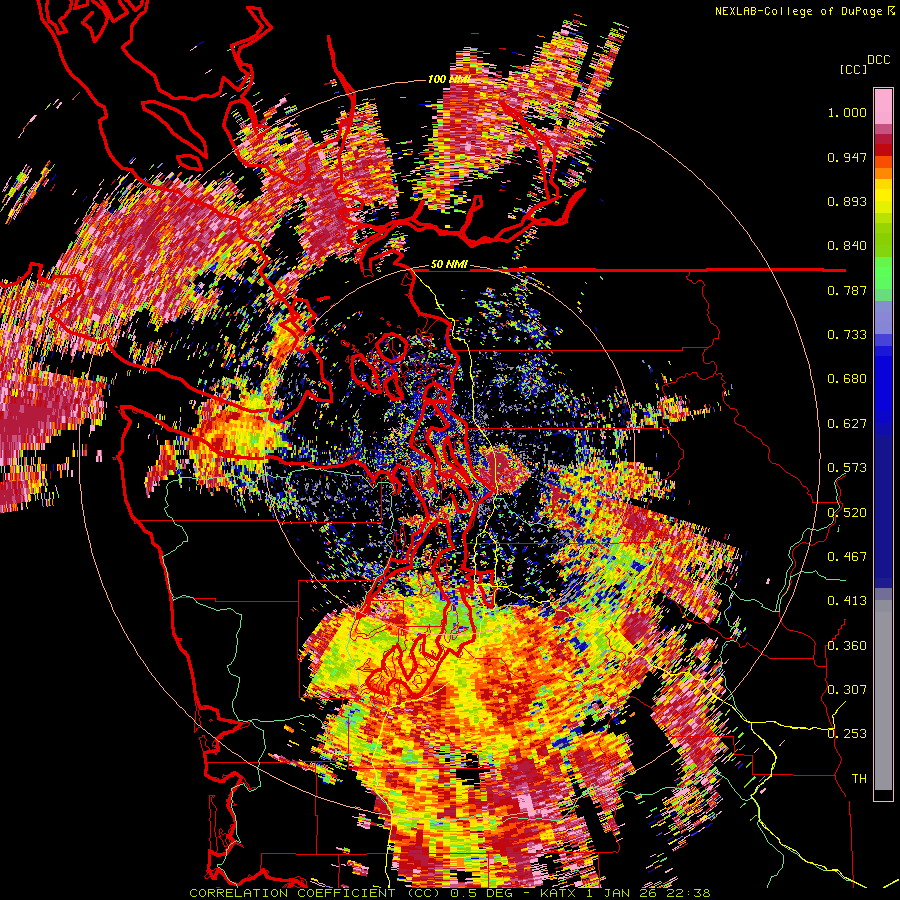This screenshot has width=900, height=900.
Task: Click the 100 NMI range ring label
Action: [x=448, y=79]
